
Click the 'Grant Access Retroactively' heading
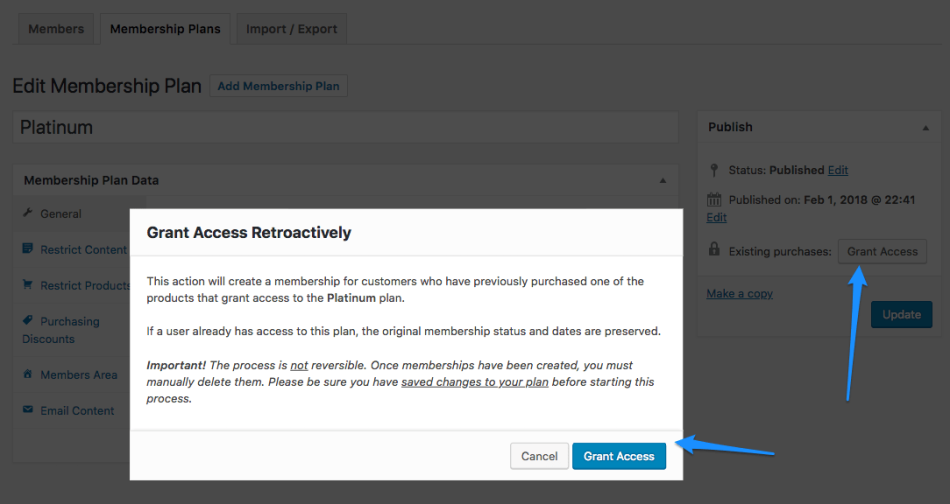(x=249, y=233)
